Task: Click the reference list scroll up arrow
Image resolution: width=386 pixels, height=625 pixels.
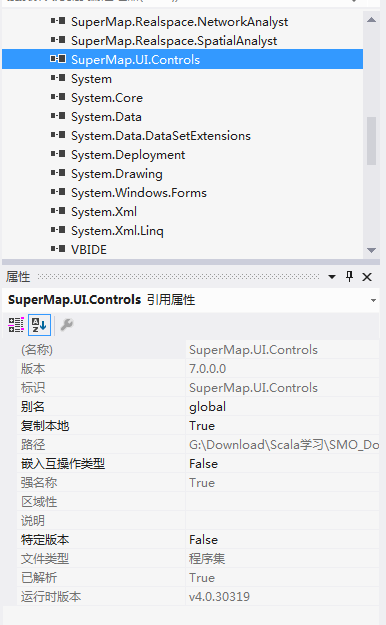Action: [x=371, y=20]
